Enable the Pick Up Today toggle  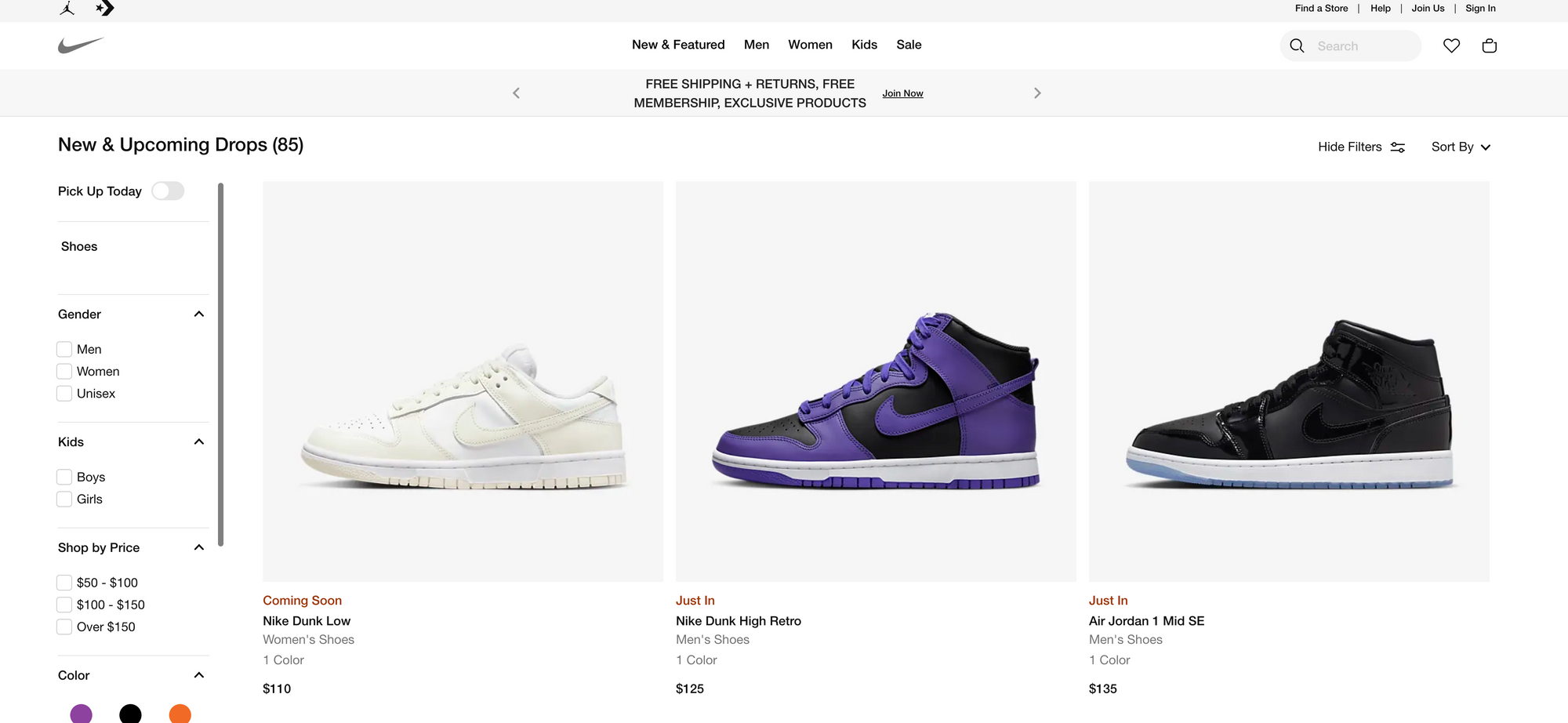pyautogui.click(x=168, y=191)
